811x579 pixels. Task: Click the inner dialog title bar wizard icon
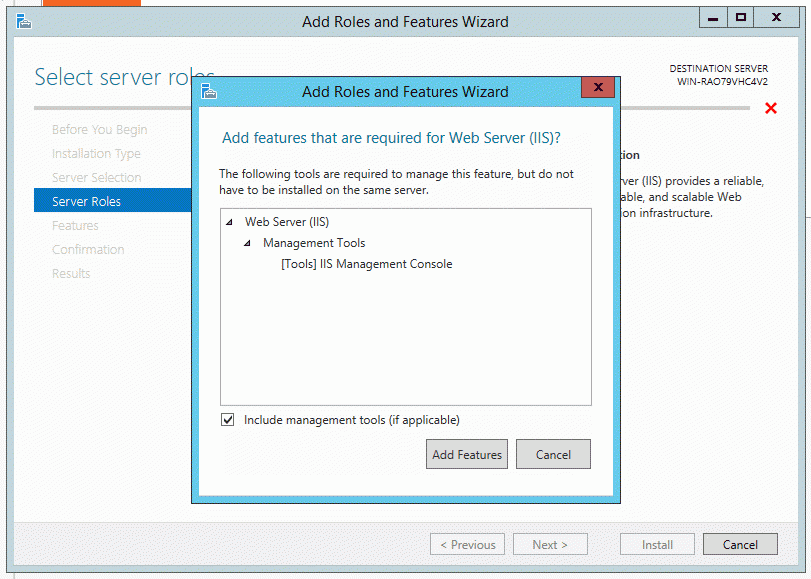click(x=209, y=91)
